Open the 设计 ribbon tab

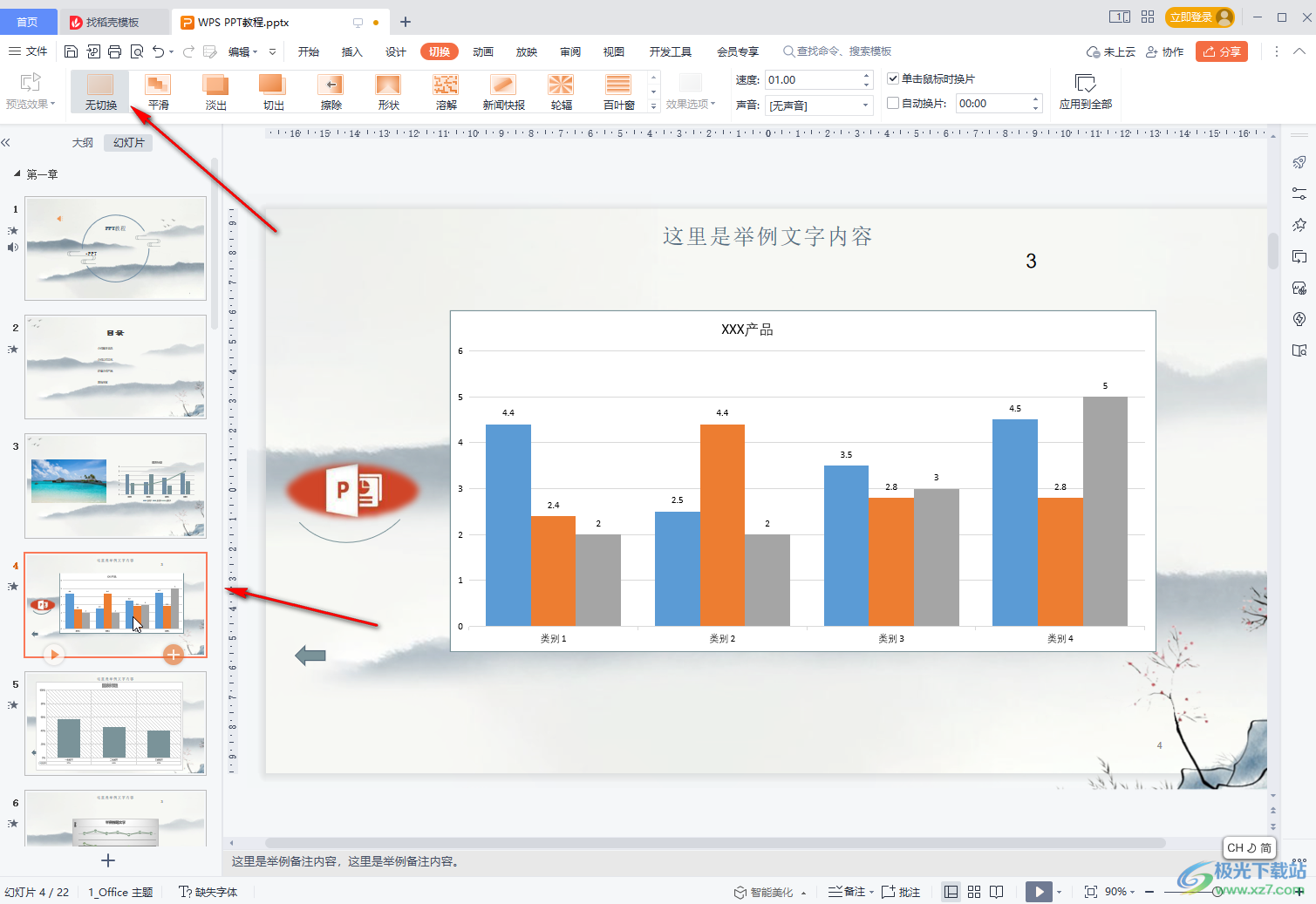(x=395, y=52)
